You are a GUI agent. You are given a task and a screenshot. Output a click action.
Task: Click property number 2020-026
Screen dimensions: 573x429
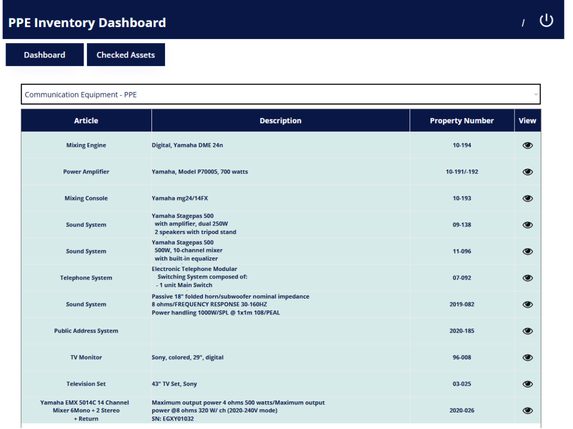pos(462,410)
